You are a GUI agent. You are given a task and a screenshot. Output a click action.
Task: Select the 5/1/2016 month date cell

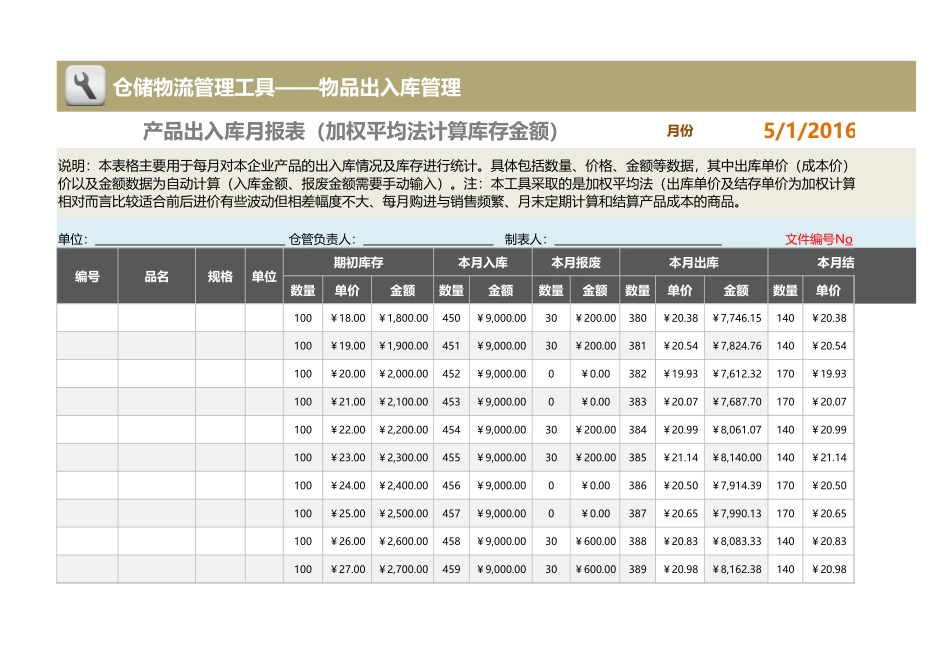(809, 131)
